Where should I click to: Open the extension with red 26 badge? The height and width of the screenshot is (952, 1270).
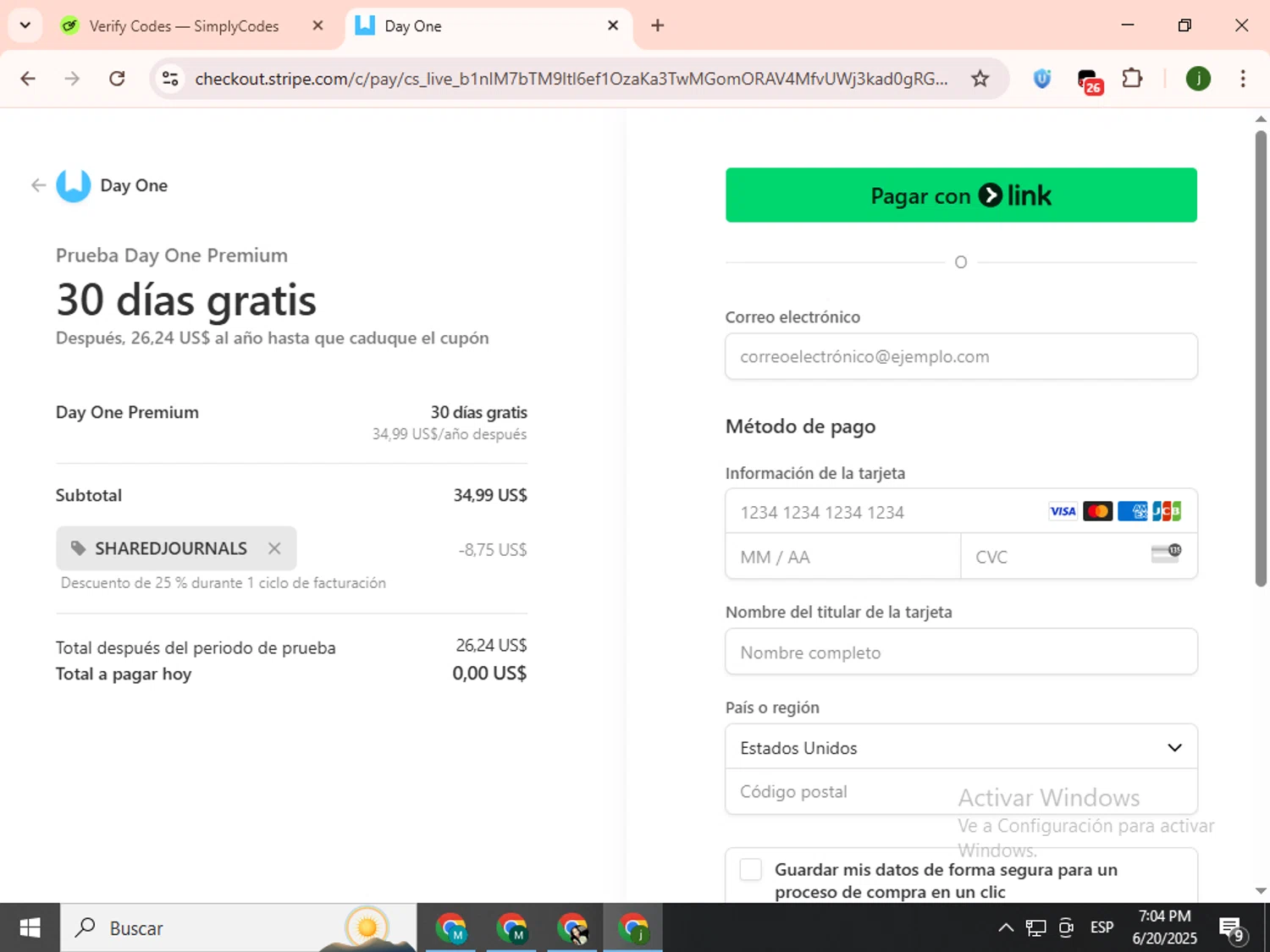coord(1089,80)
